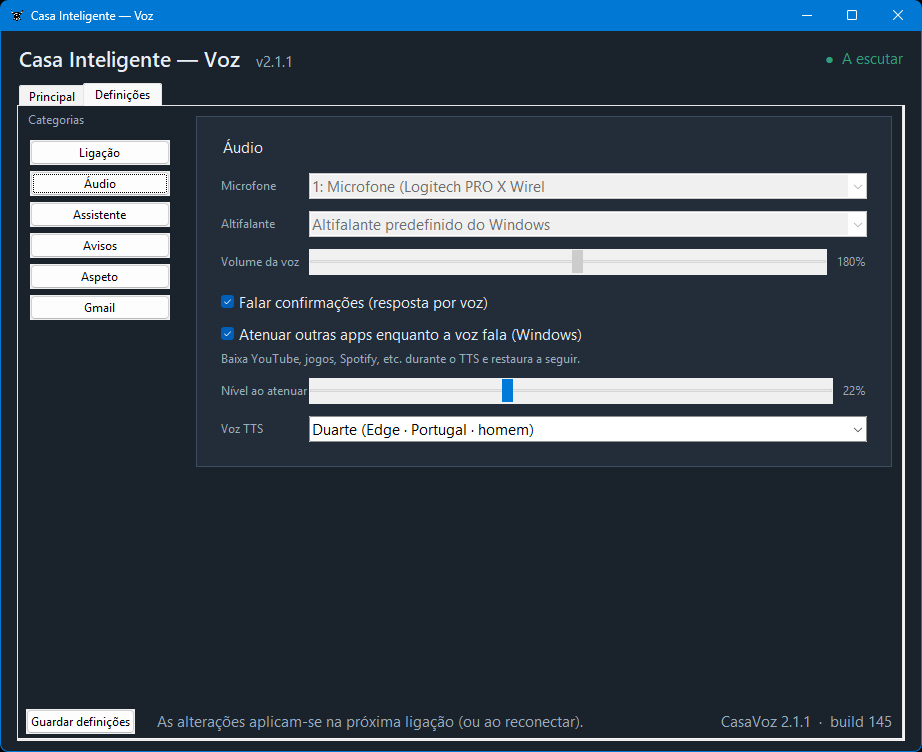This screenshot has height=752, width=922.
Task: Expand the Microfone dropdown
Action: coord(587,186)
